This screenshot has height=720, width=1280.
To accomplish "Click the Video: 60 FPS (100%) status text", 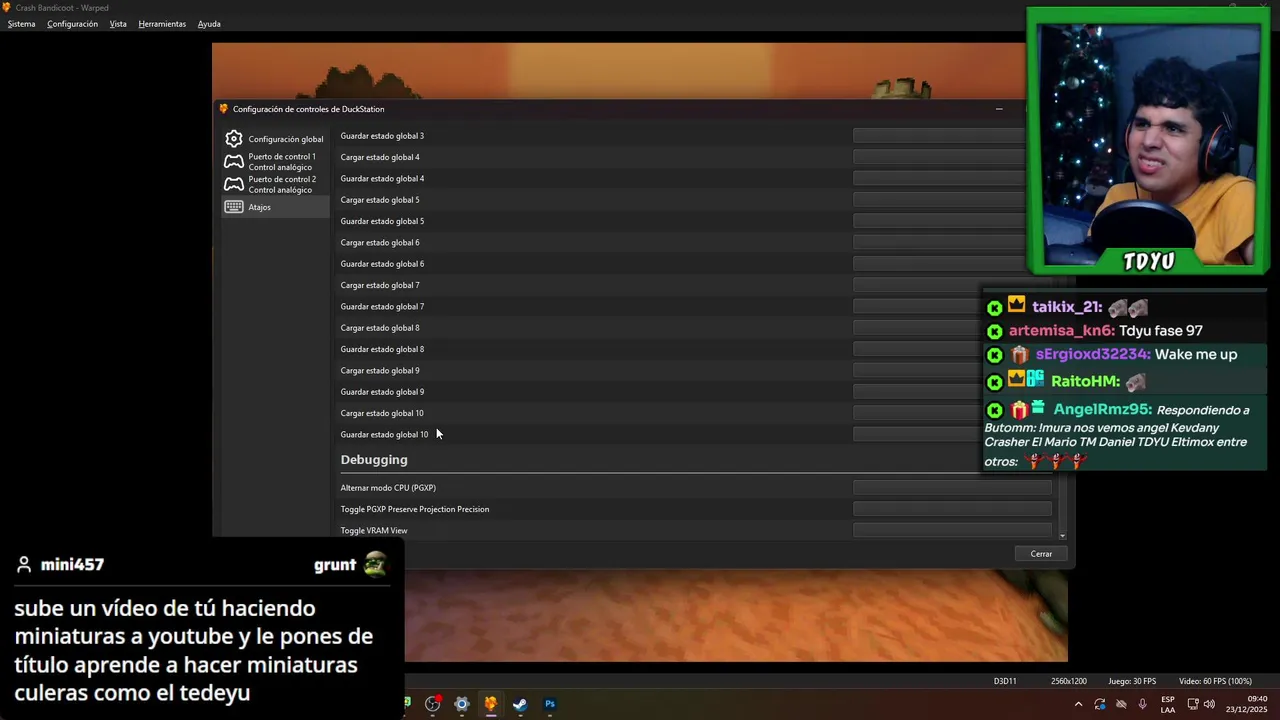I will [1215, 681].
